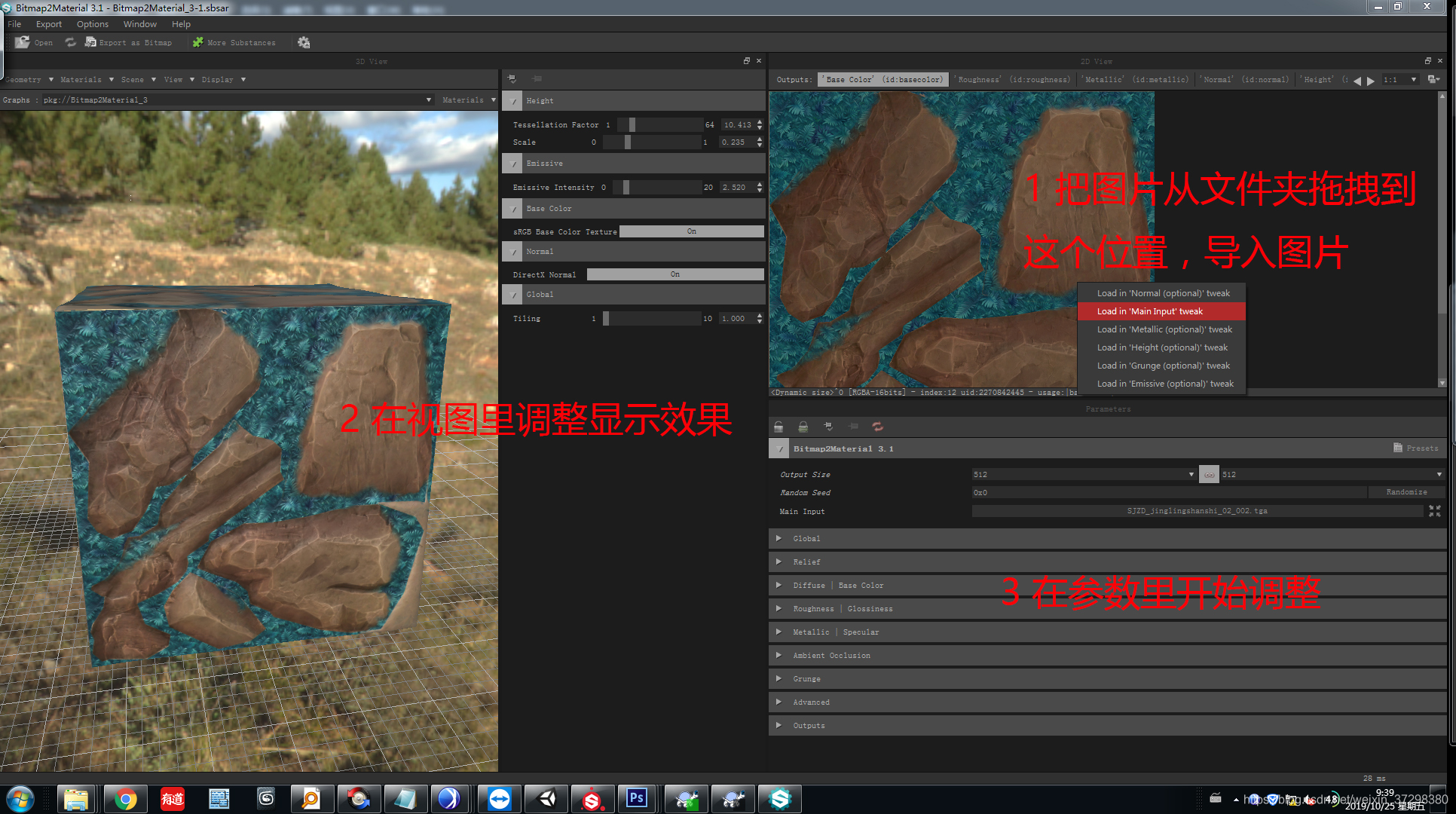This screenshot has height=814, width=1456.
Task: Open the Export menu in menu bar
Action: 48,24
